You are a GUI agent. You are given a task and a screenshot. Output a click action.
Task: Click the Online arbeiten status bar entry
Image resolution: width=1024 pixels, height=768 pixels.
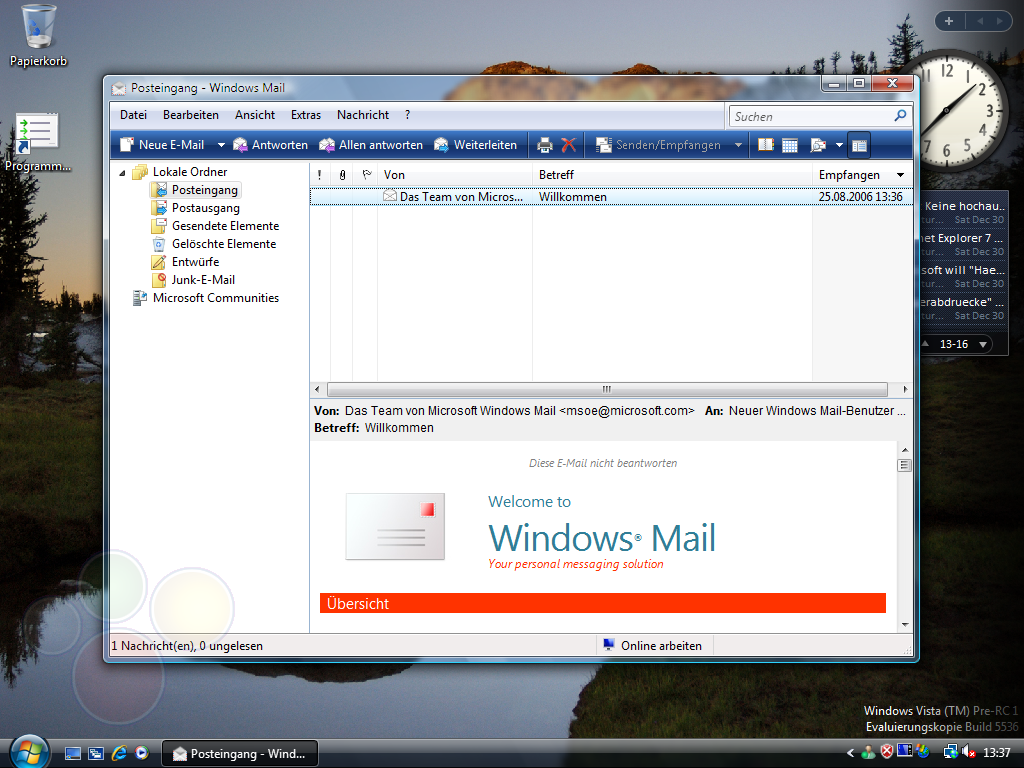pyautogui.click(x=654, y=646)
